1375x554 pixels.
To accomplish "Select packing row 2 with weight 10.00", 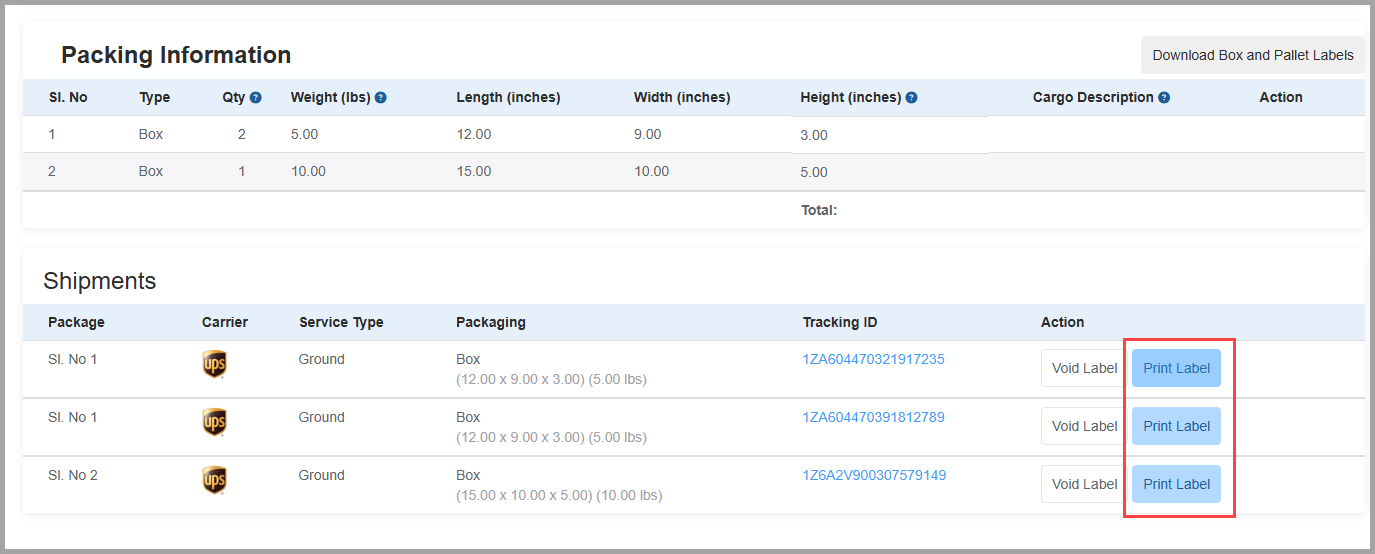I will tap(694, 172).
